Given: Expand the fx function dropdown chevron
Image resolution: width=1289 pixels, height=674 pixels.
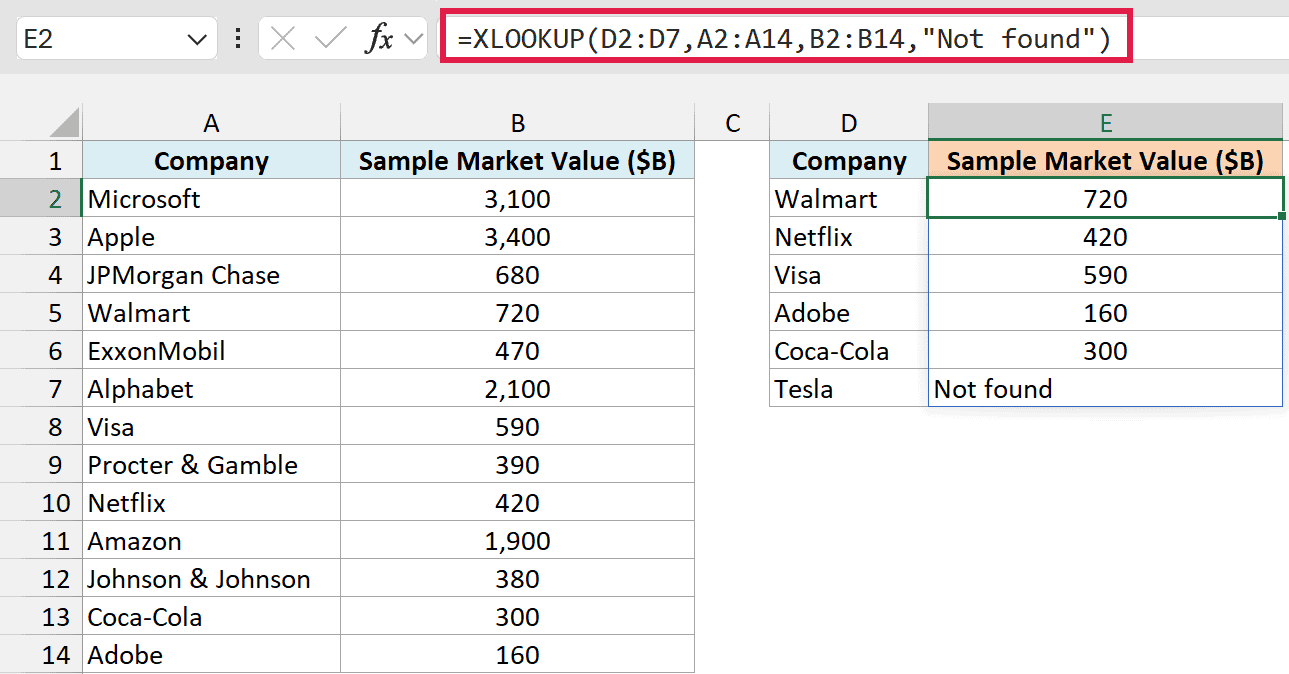Looking at the screenshot, I should [x=413, y=40].
